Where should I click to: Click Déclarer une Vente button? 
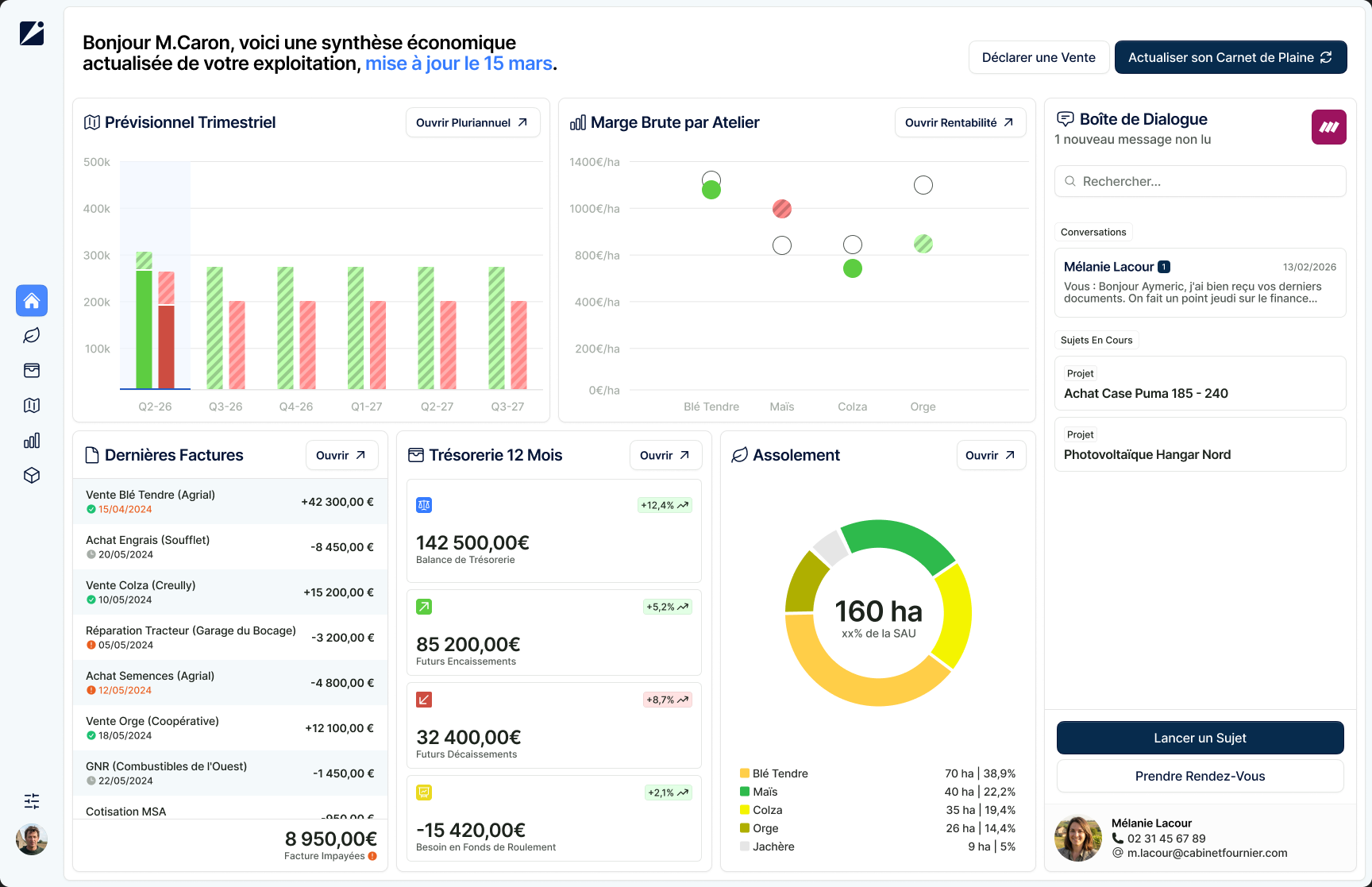pyautogui.click(x=1039, y=57)
